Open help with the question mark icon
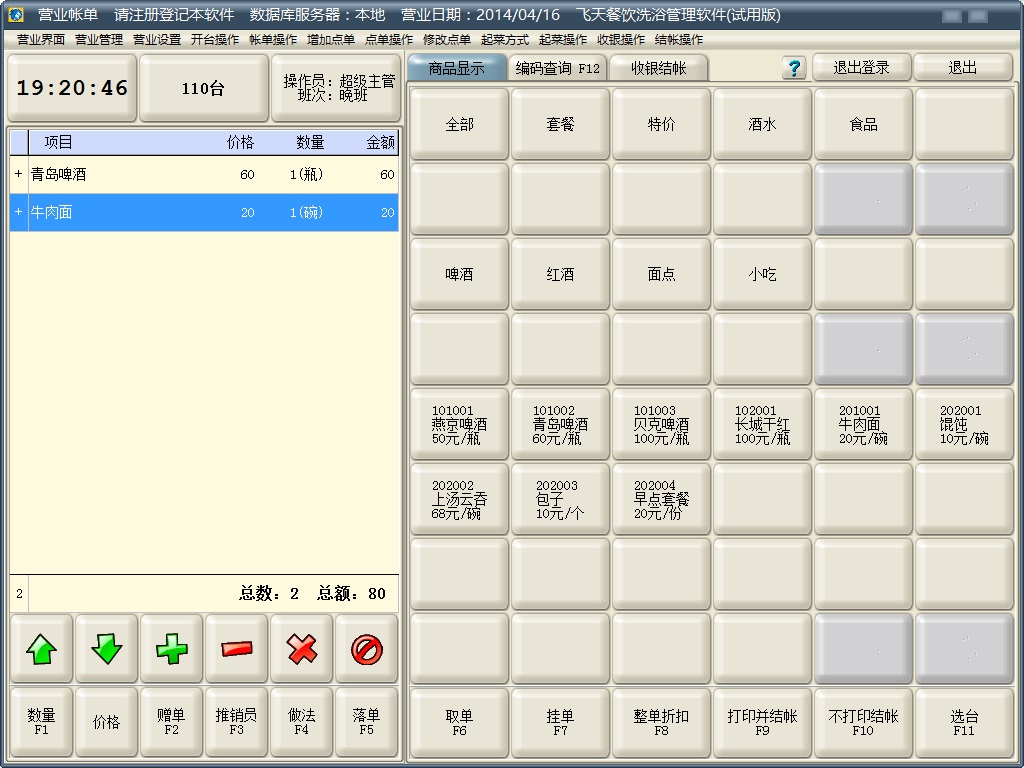 (x=794, y=68)
